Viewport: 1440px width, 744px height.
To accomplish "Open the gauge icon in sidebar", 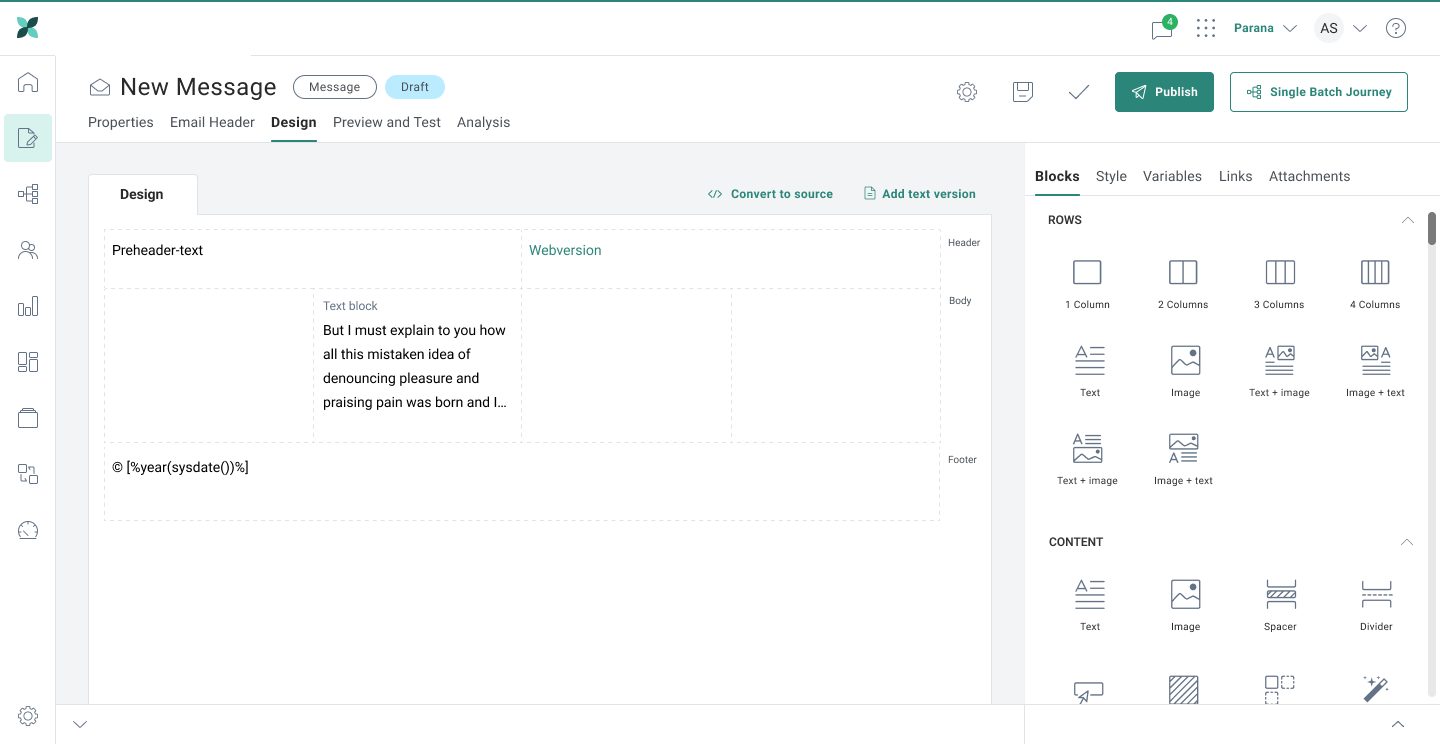I will [x=28, y=530].
